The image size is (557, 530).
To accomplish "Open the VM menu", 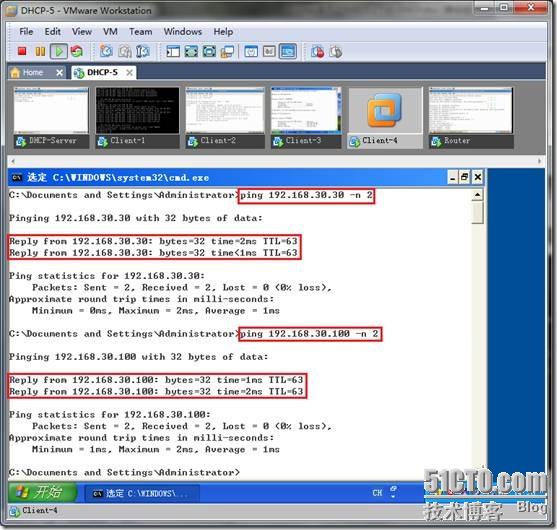I will (x=110, y=32).
